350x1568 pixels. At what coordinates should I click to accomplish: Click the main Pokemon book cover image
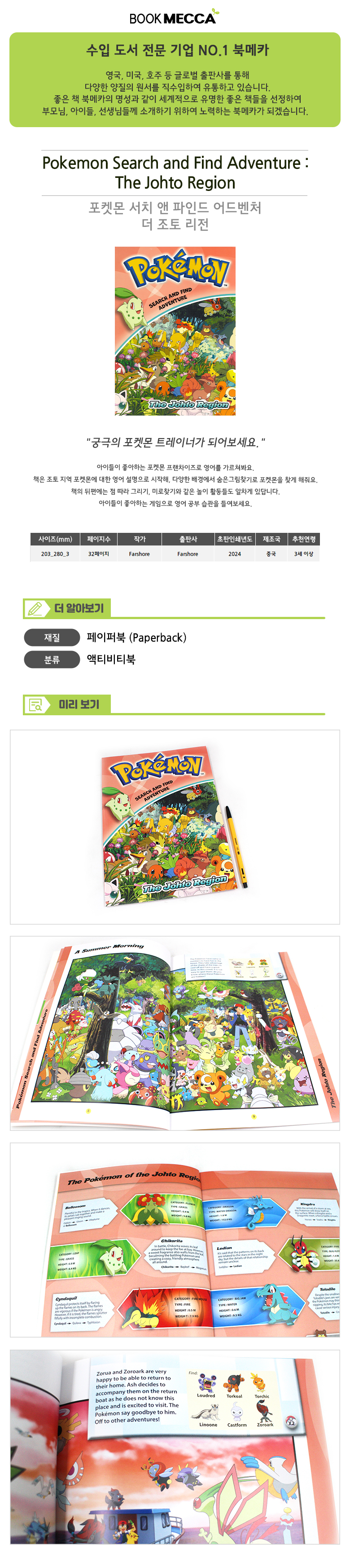pyautogui.click(x=175, y=331)
